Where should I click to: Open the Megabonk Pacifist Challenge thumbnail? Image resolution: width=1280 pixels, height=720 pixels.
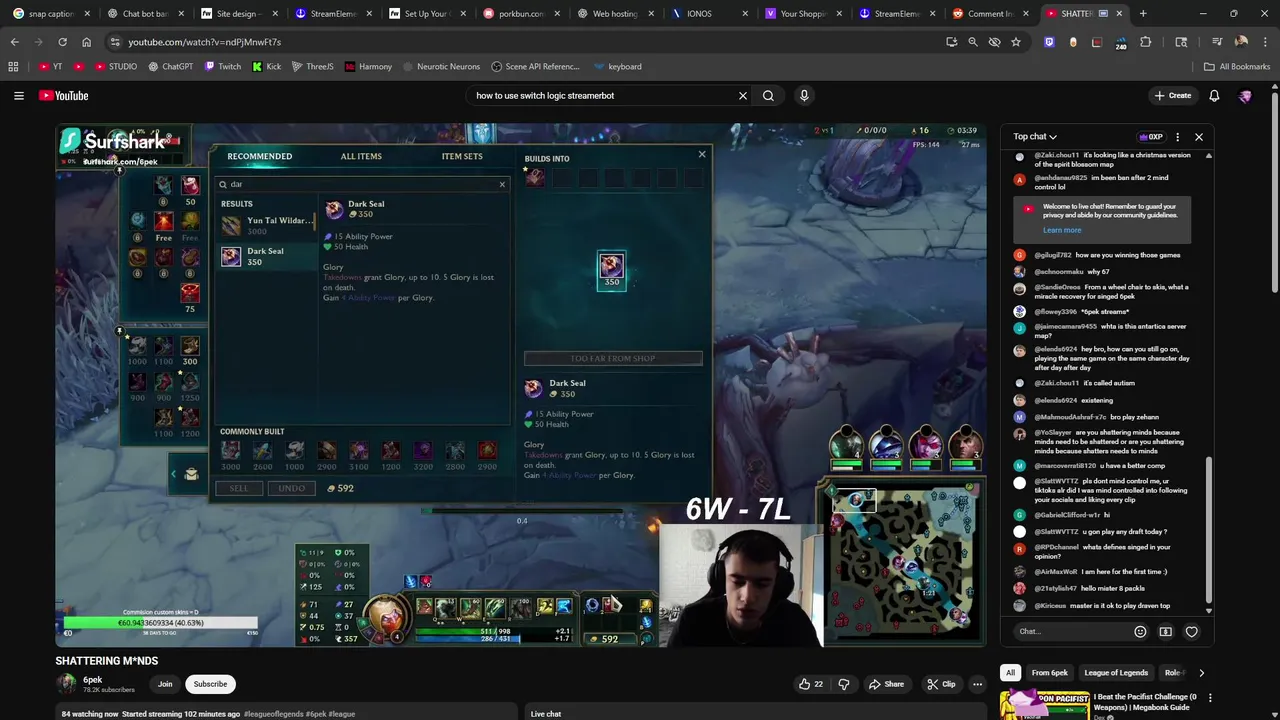[x=1044, y=704]
